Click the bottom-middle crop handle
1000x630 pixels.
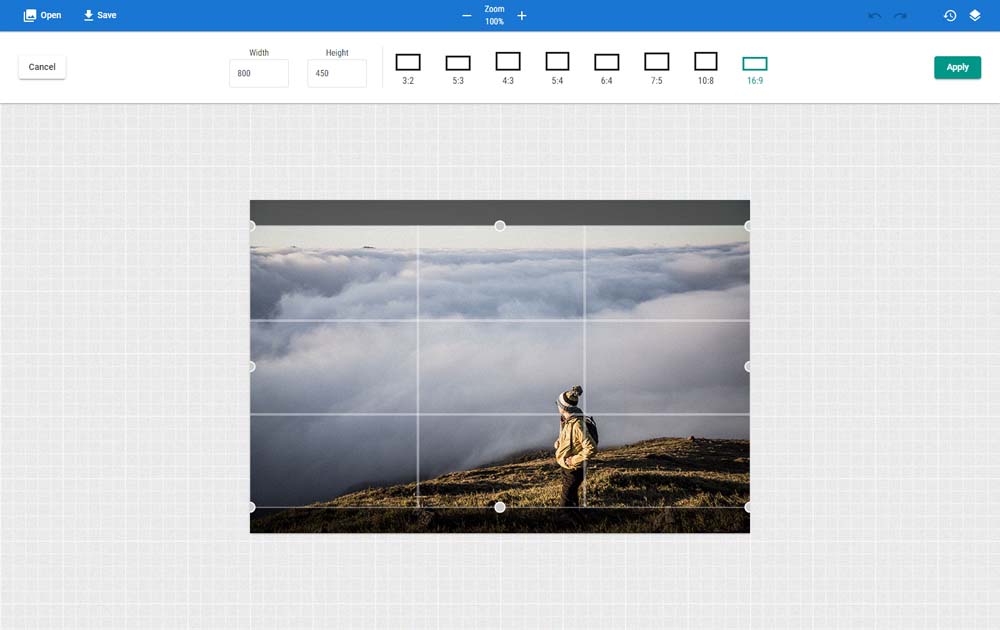point(500,507)
